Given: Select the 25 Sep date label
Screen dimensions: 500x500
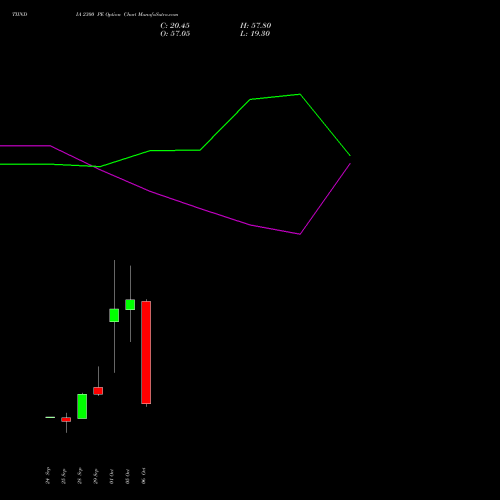Looking at the screenshot, I should point(64,476).
